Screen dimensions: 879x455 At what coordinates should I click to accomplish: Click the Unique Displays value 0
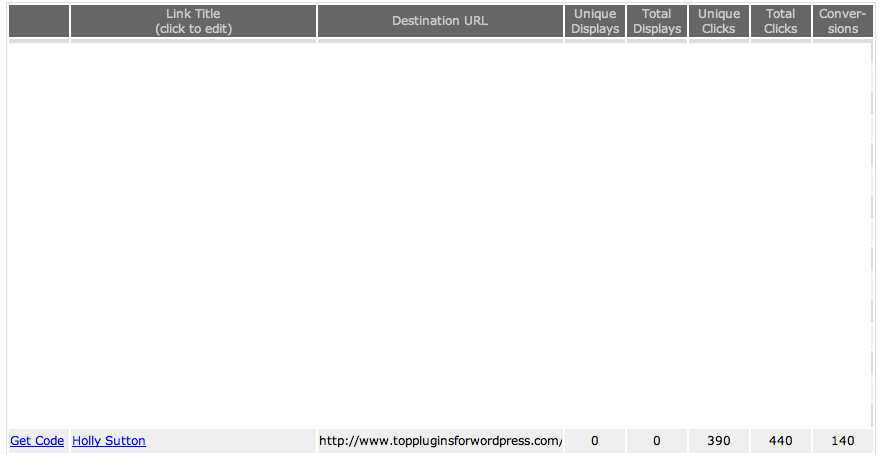[x=595, y=441]
